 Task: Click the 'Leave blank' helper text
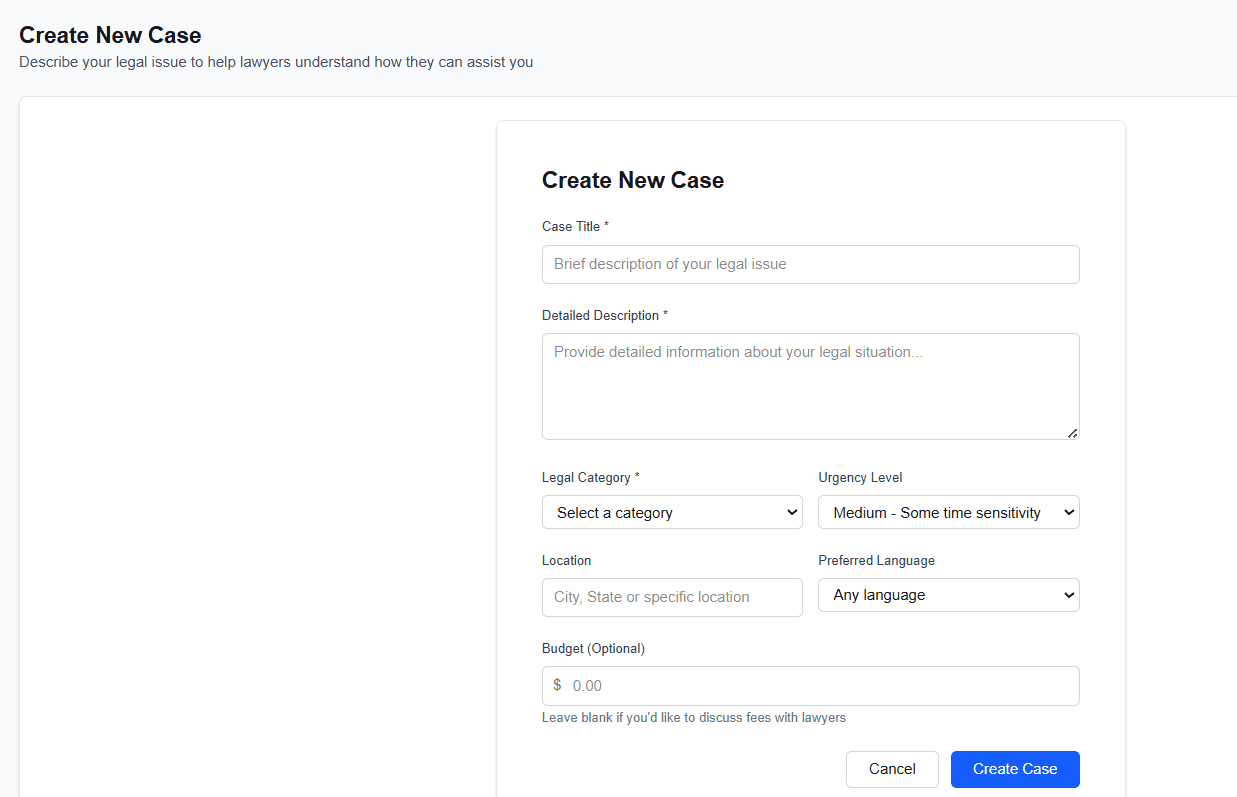coord(694,718)
